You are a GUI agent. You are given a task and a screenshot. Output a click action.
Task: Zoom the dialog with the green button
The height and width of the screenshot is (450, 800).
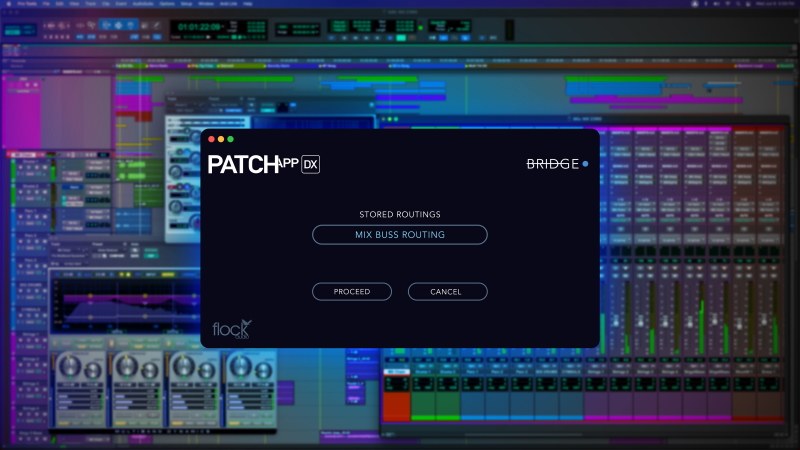[x=231, y=139]
